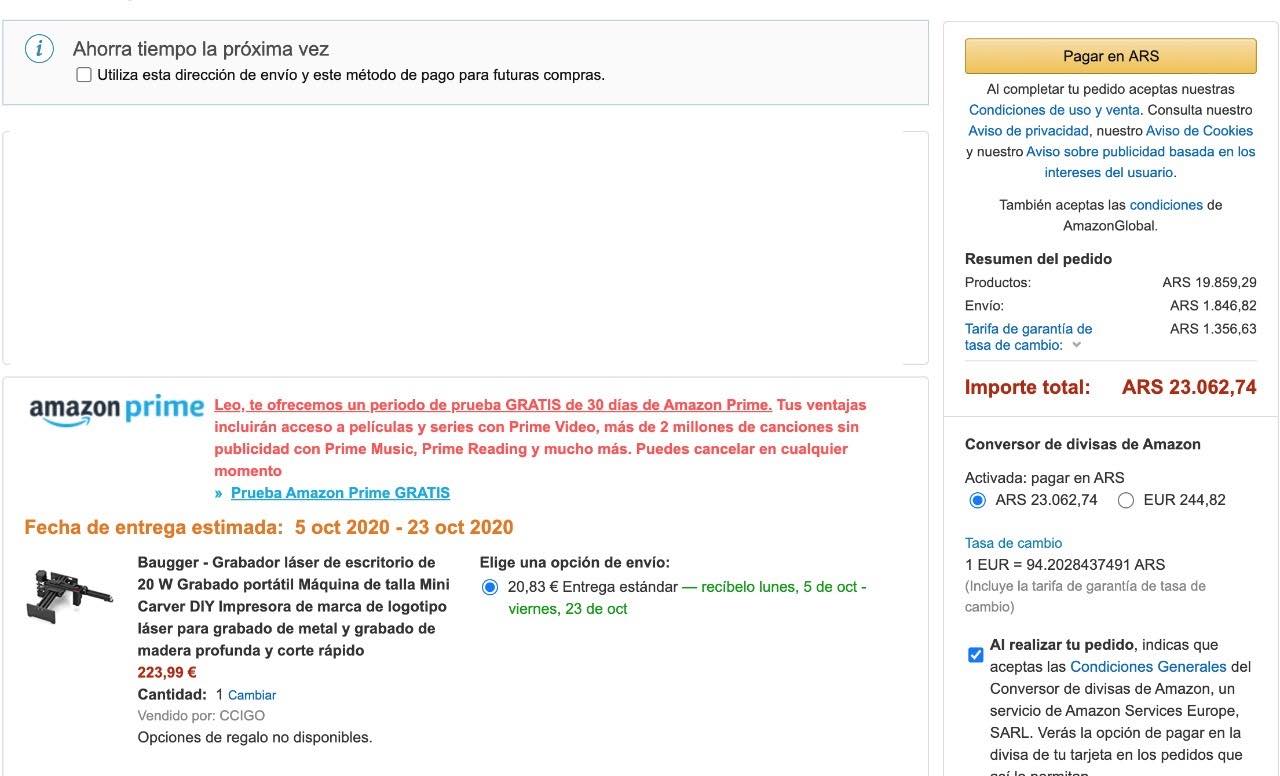Image resolution: width=1280 pixels, height=776 pixels.
Task: Open the Aviso de privacidad link
Action: [x=1028, y=131]
